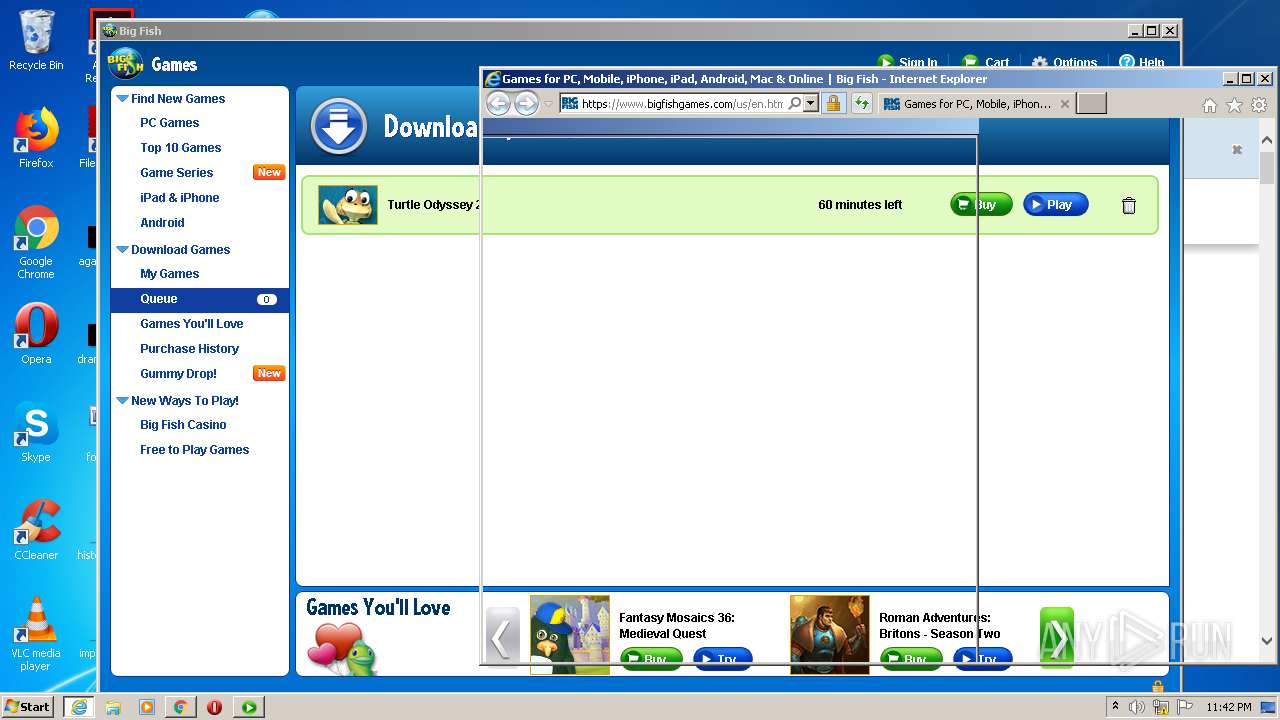Launch Firefox from the desktop
The height and width of the screenshot is (720, 1280).
[36, 138]
